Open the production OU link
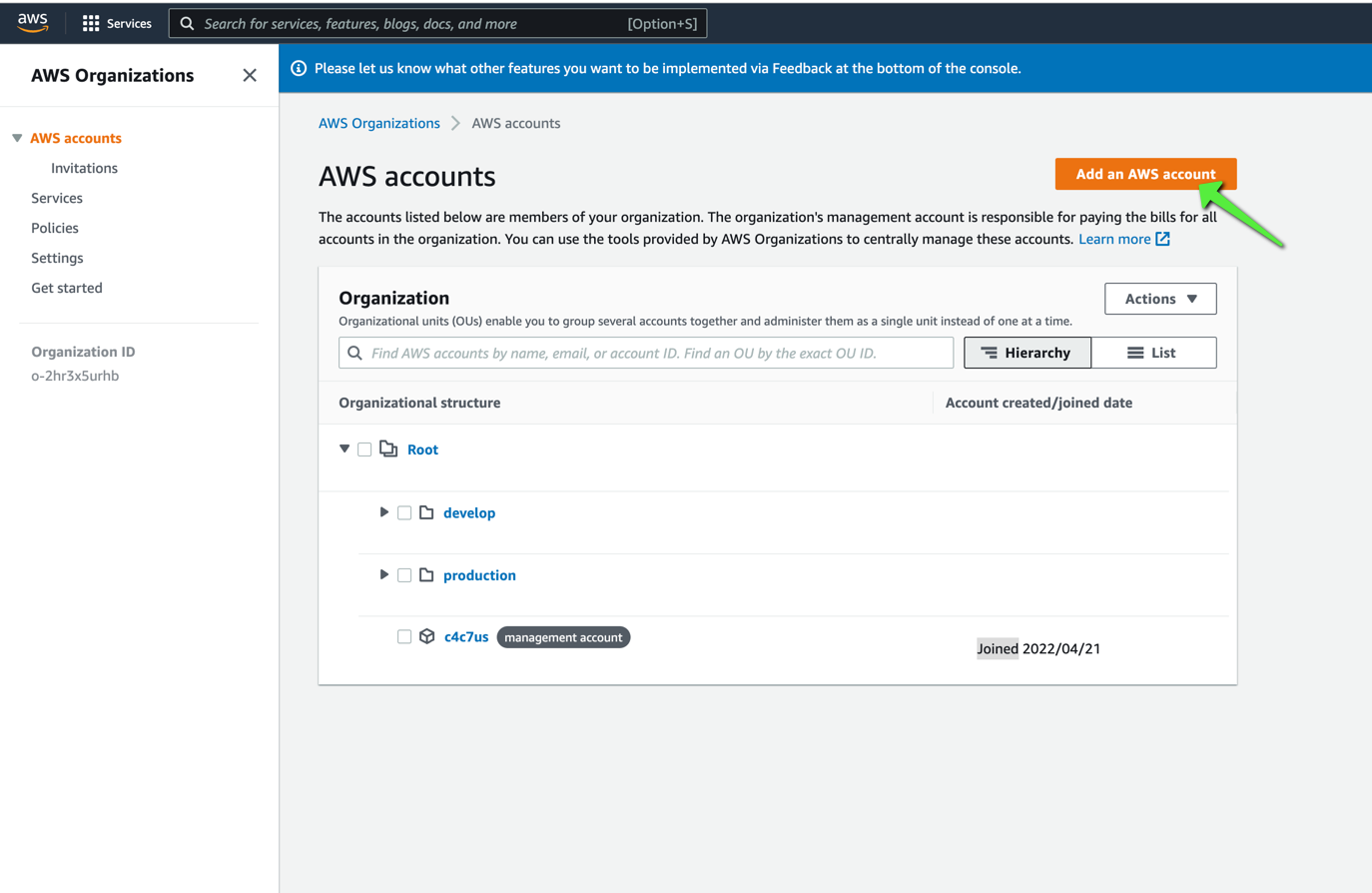The width and height of the screenshot is (1372, 893). (479, 575)
